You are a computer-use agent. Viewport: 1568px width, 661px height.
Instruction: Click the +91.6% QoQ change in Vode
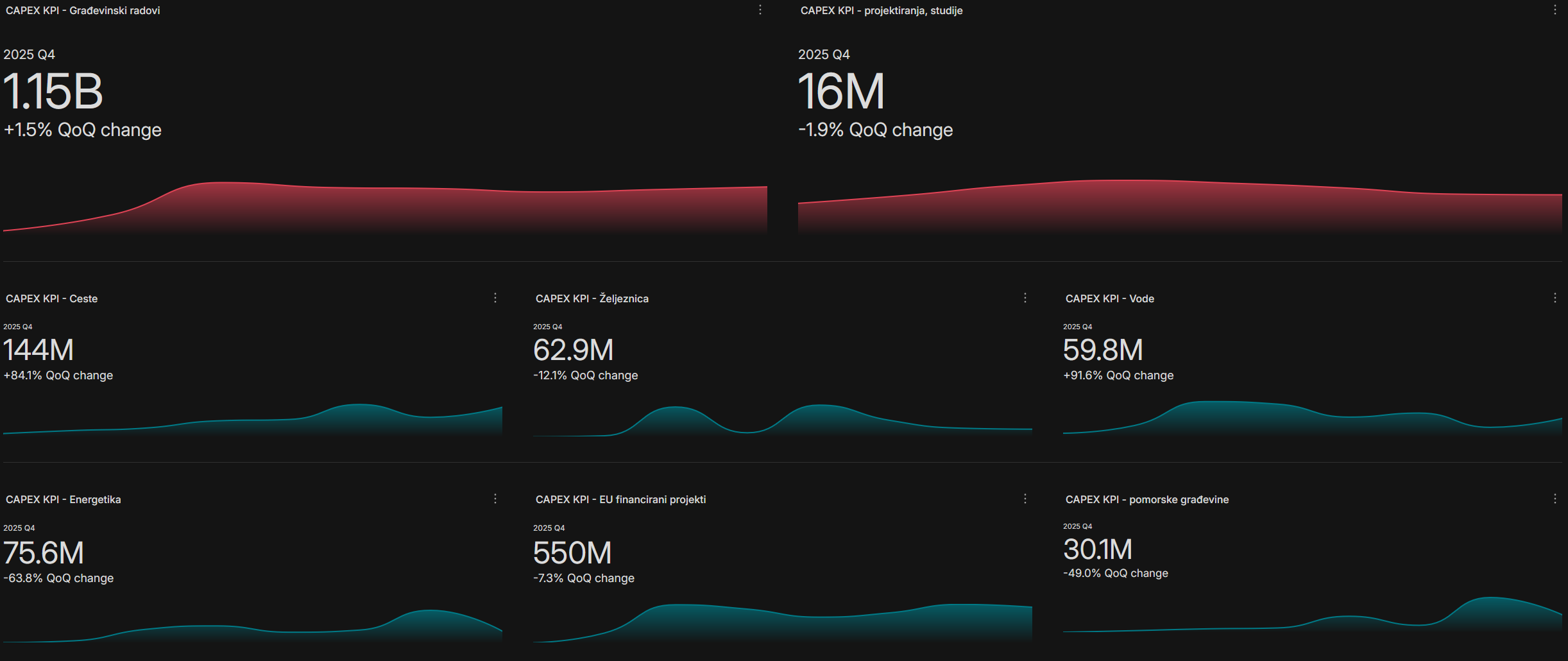[1118, 375]
